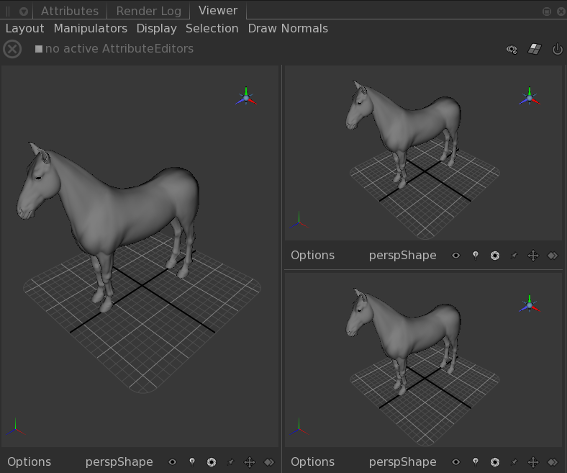This screenshot has height=473, width=567.
Task: Click the eye icon in the left viewport bar
Action: pos(172,462)
